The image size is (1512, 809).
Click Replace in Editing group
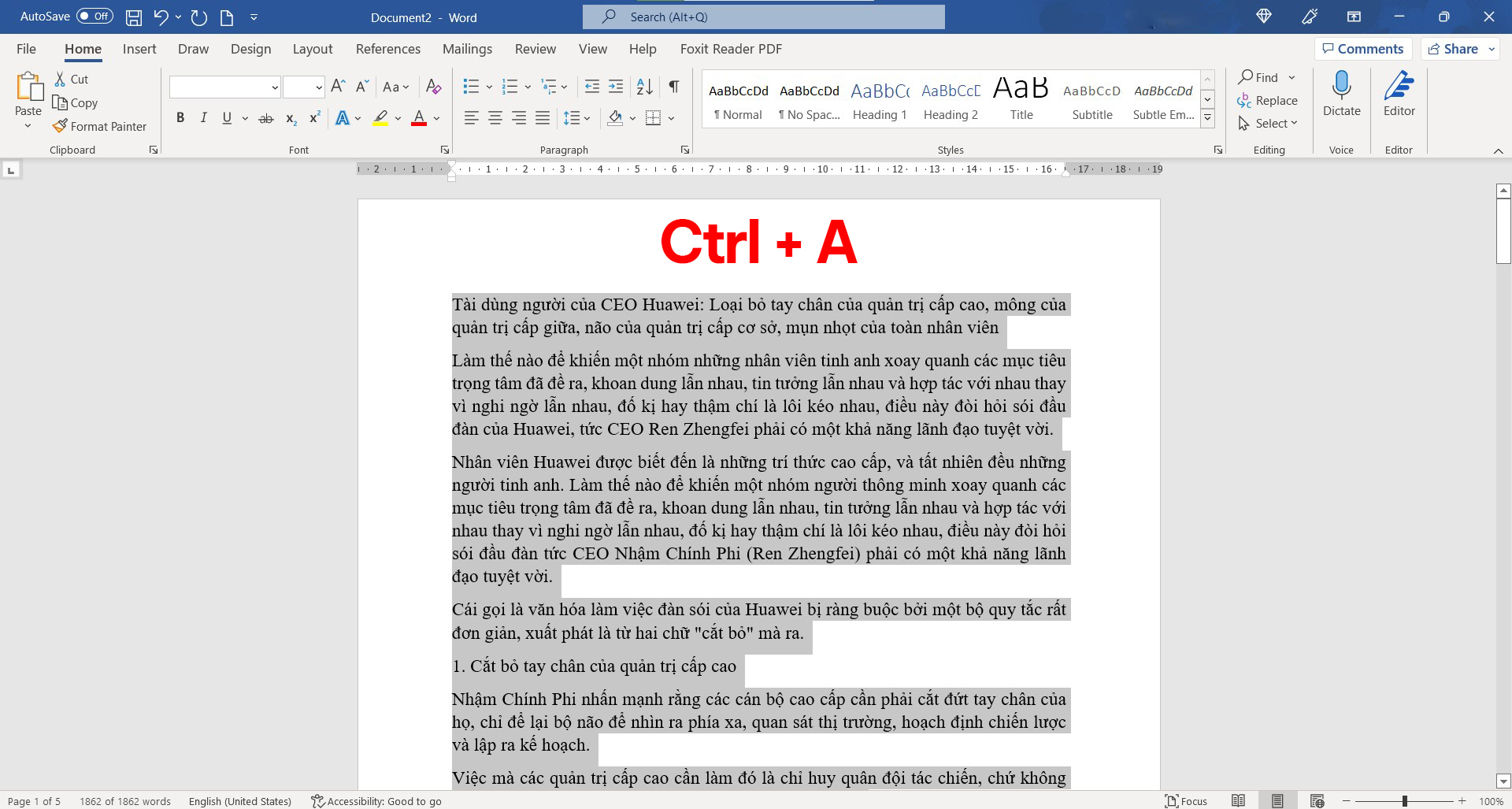[1268, 101]
